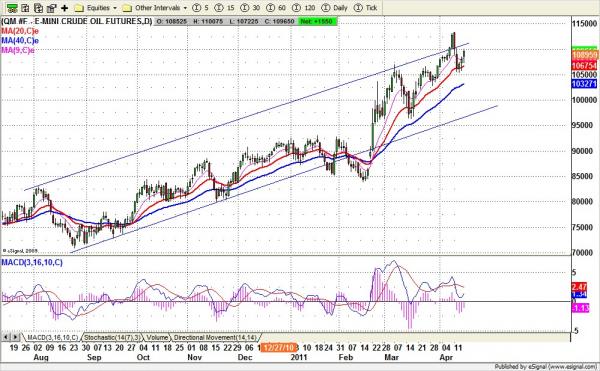Click the magenta -1.13 MACD value tag
This screenshot has height=371, width=600.
pyautogui.click(x=580, y=308)
